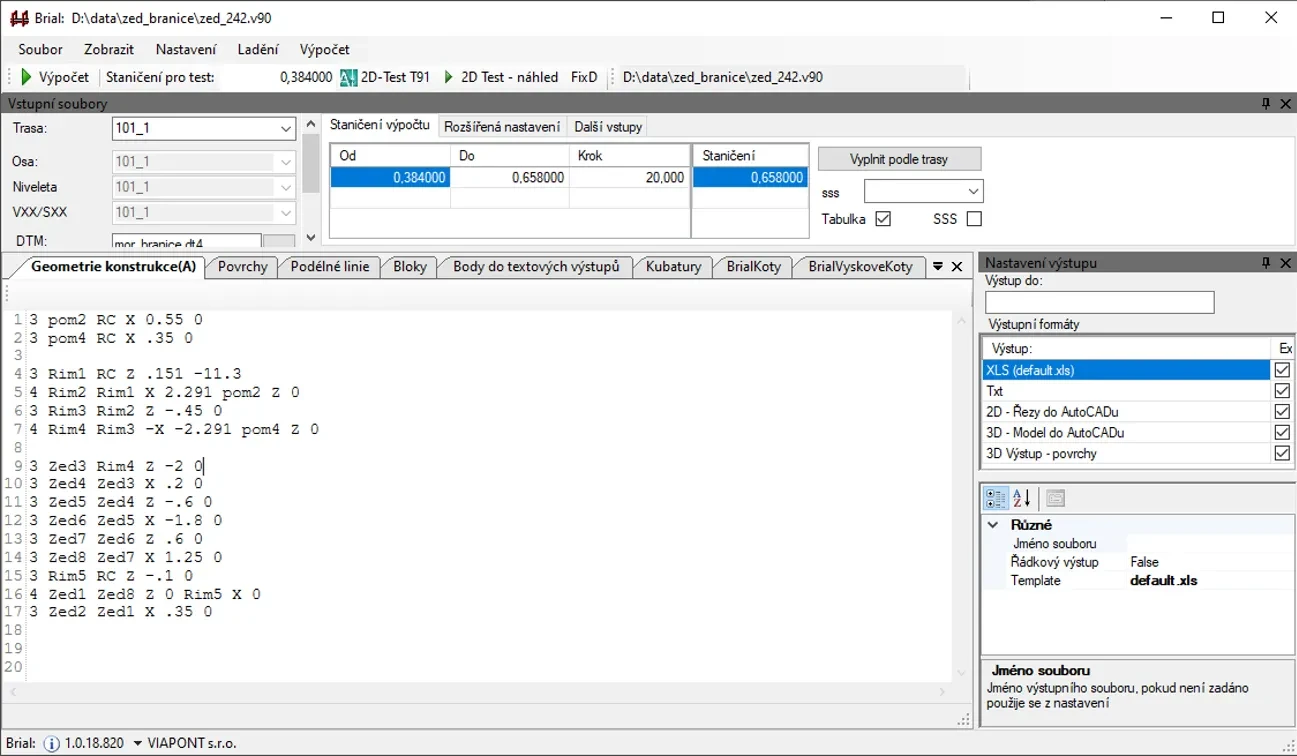Click the version info icon in status bar
1297x756 pixels.
[52, 743]
